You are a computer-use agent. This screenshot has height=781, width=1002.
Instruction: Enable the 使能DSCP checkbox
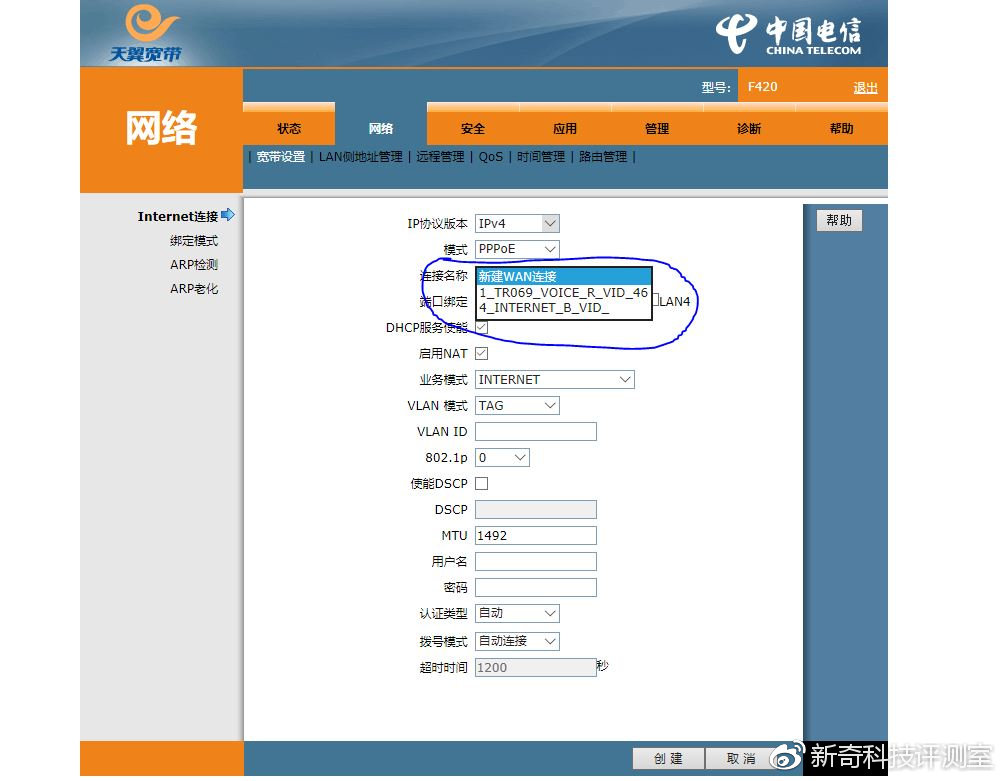coord(481,483)
